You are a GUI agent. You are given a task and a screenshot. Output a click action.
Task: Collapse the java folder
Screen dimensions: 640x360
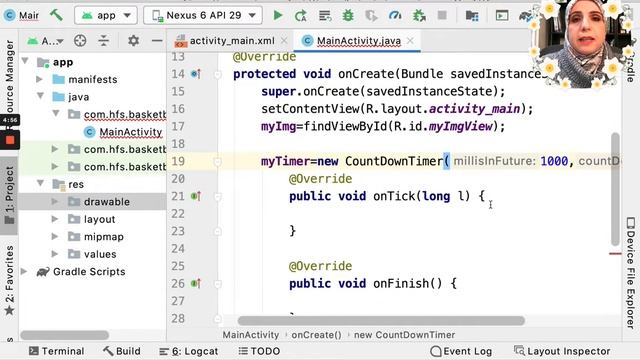tap(40, 96)
